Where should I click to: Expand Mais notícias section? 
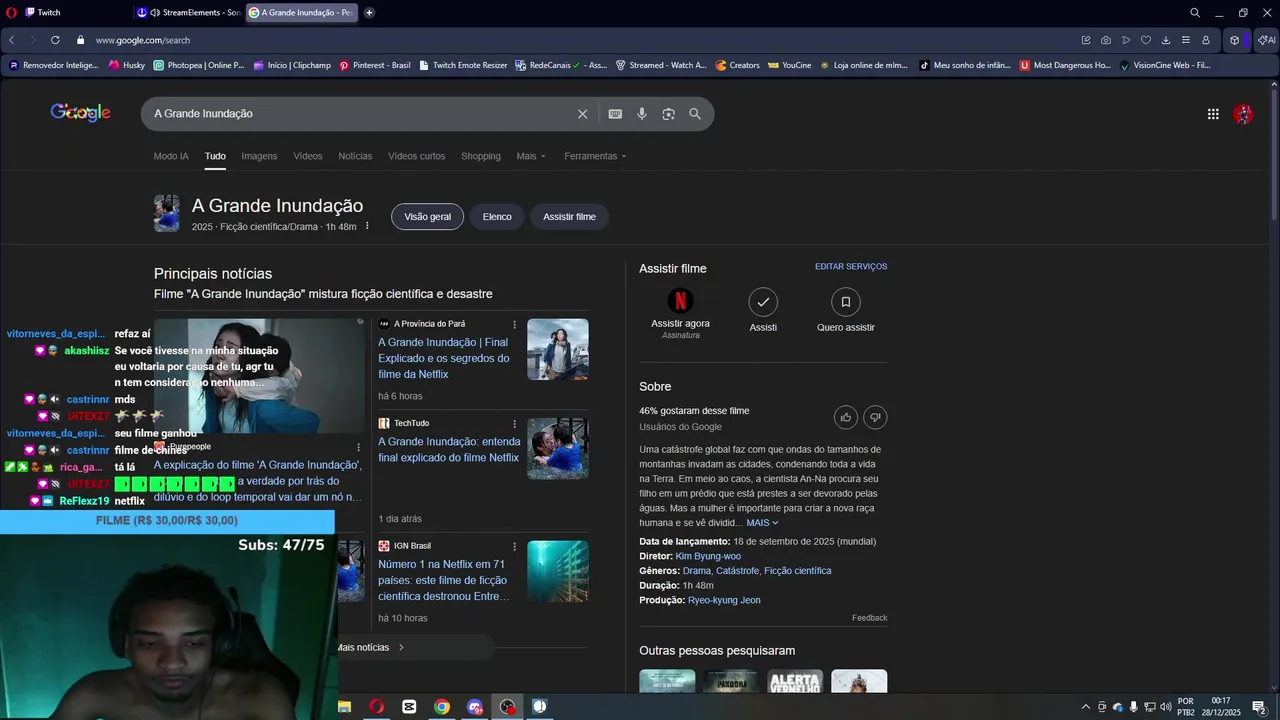click(370, 648)
